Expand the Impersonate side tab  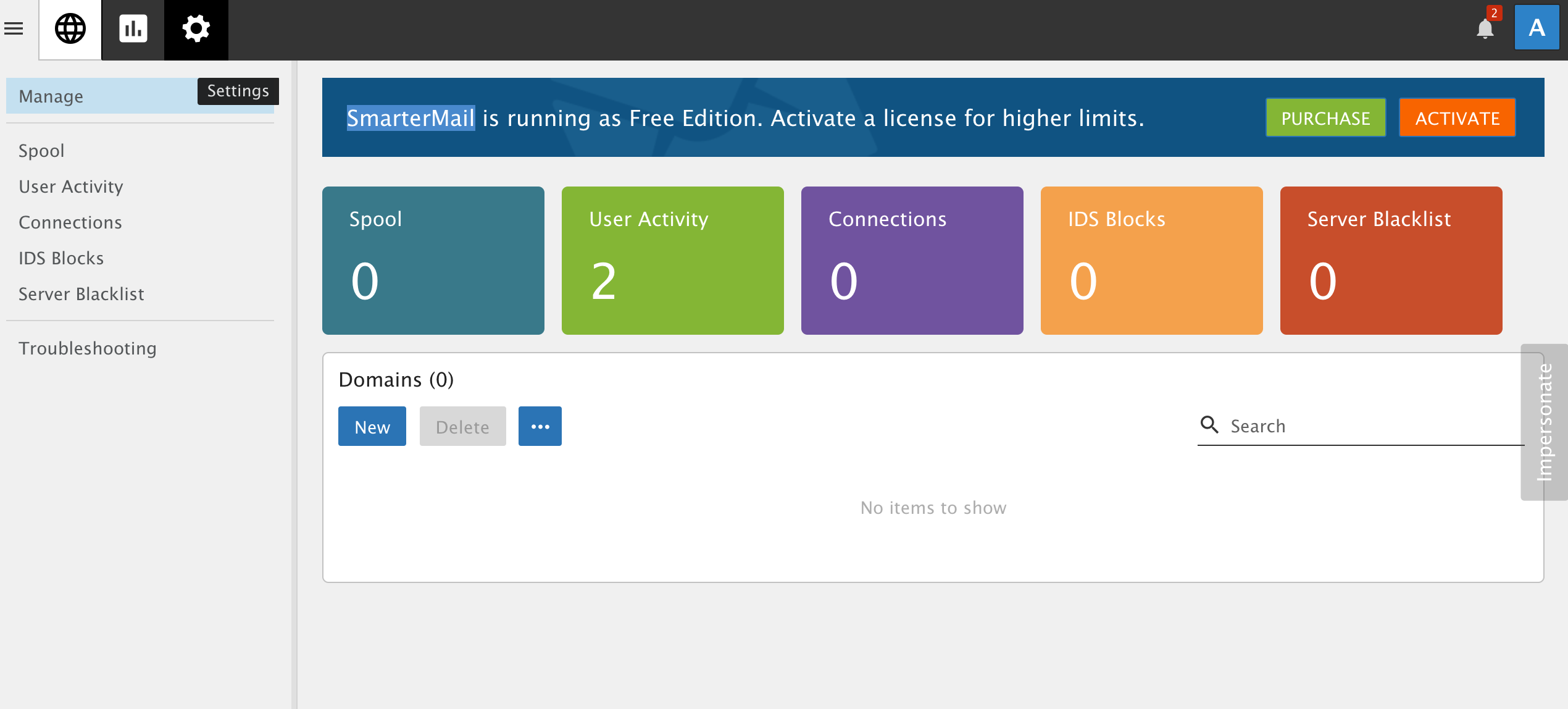[1544, 422]
